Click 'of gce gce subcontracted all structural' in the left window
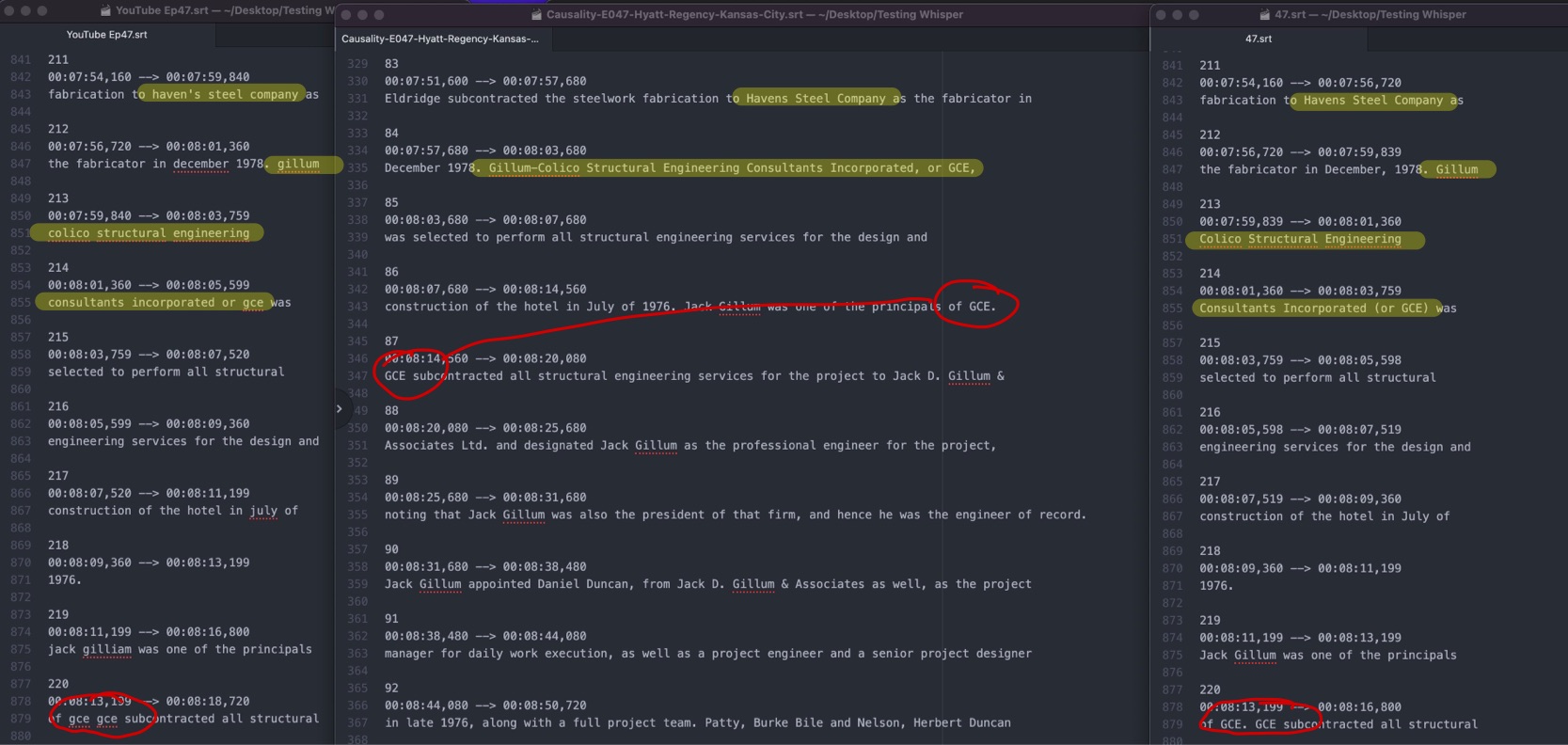The width and height of the screenshot is (1568, 745). click(x=183, y=720)
